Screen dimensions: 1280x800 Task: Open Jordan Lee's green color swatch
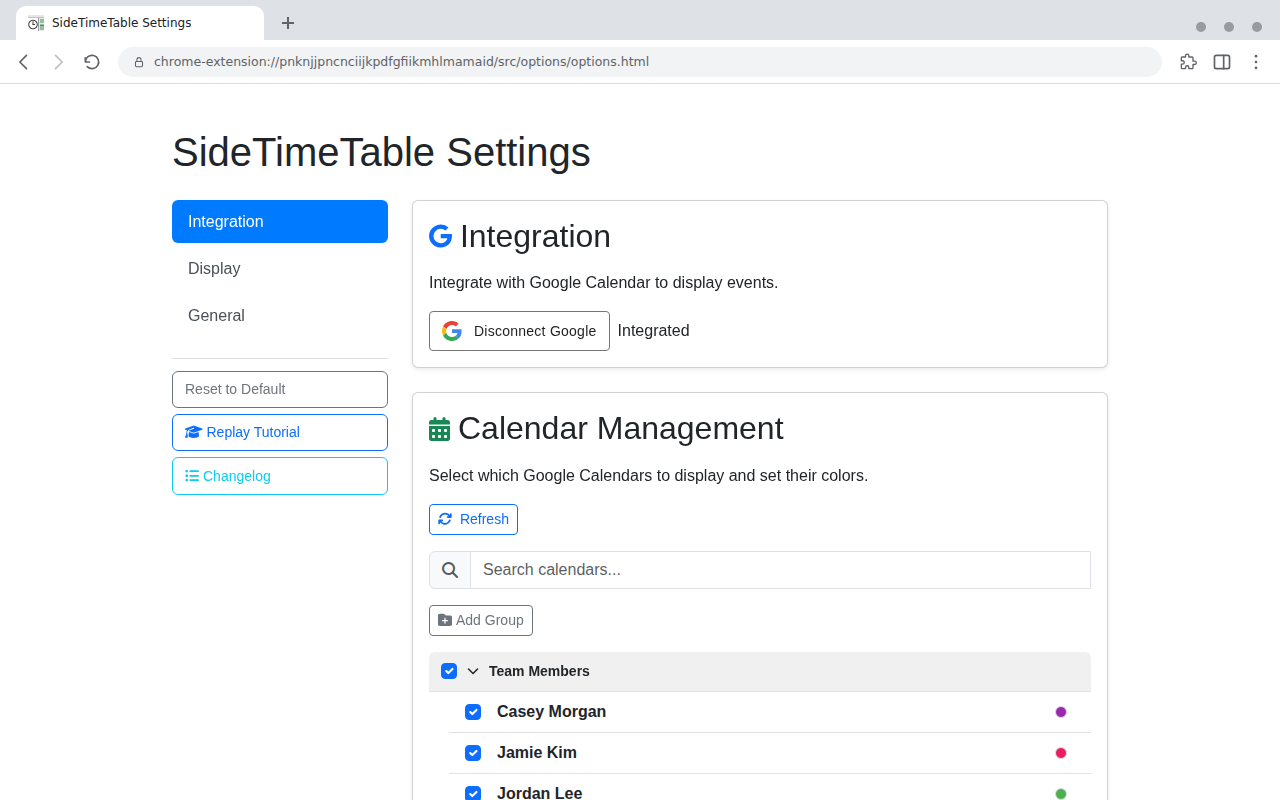(1061, 794)
